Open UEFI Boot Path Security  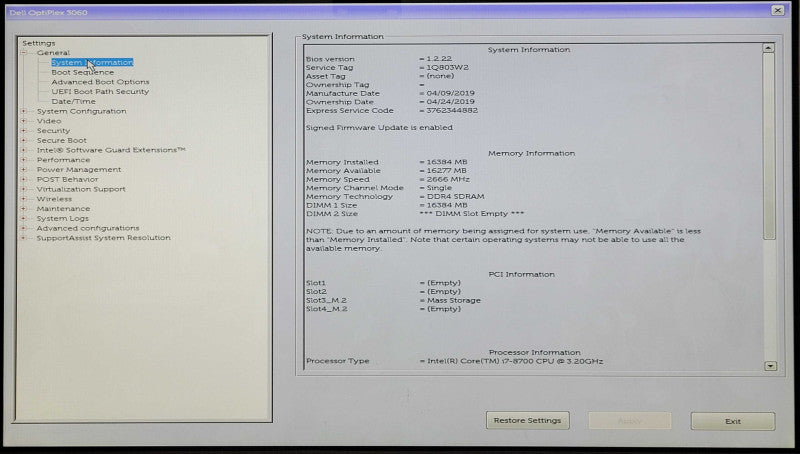point(100,91)
